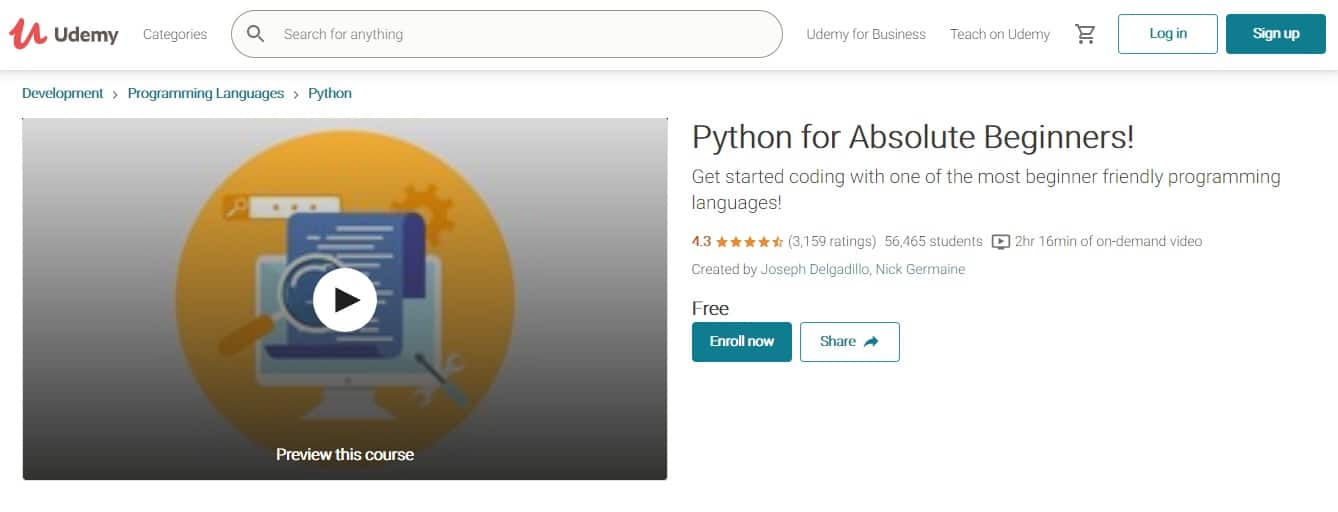Go to the Development breadcrumb
This screenshot has width=1338, height=512.
[63, 93]
